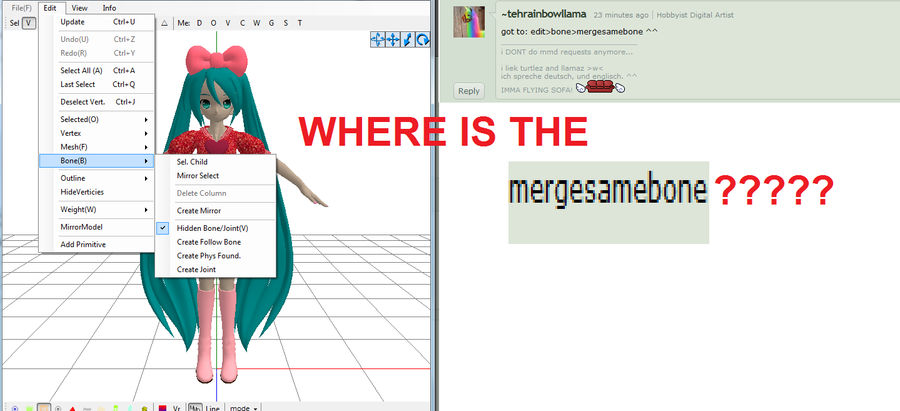
Task: Choose Add Primitive in Edit menu
Action: tap(96, 245)
